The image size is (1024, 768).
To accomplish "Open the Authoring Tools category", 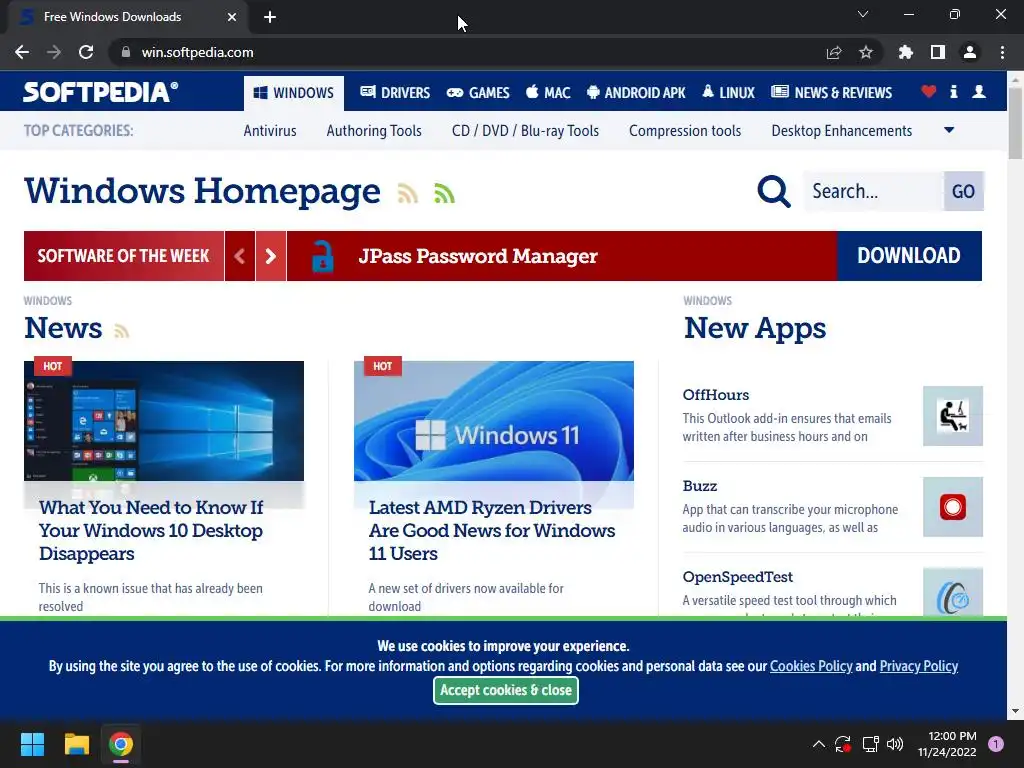I will [x=374, y=131].
